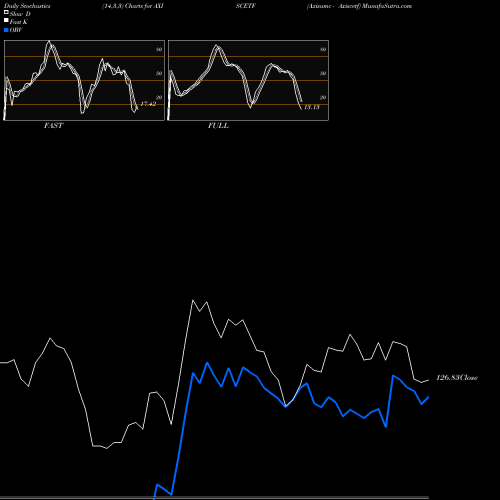Click the 80 level label in FAST chart
This screenshot has width=500, height=500.
[159, 49]
